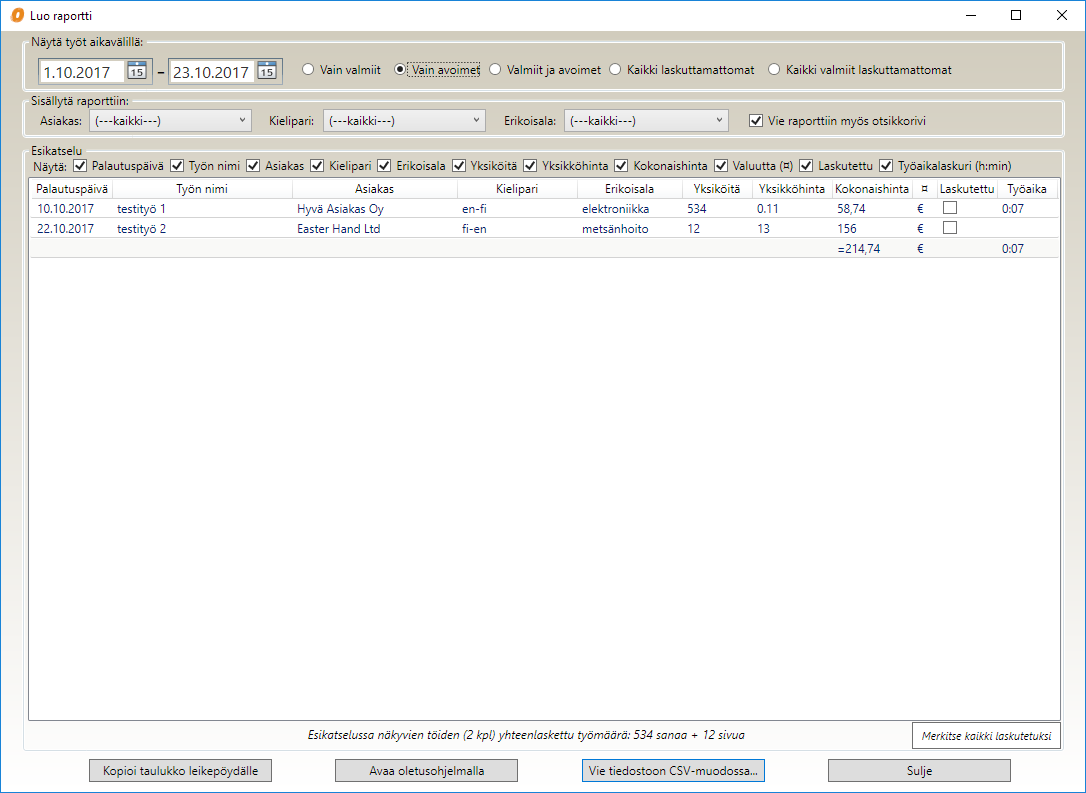Select the Easter Hand Ltd row
The height and width of the screenshot is (793, 1086).
[x=340, y=228]
